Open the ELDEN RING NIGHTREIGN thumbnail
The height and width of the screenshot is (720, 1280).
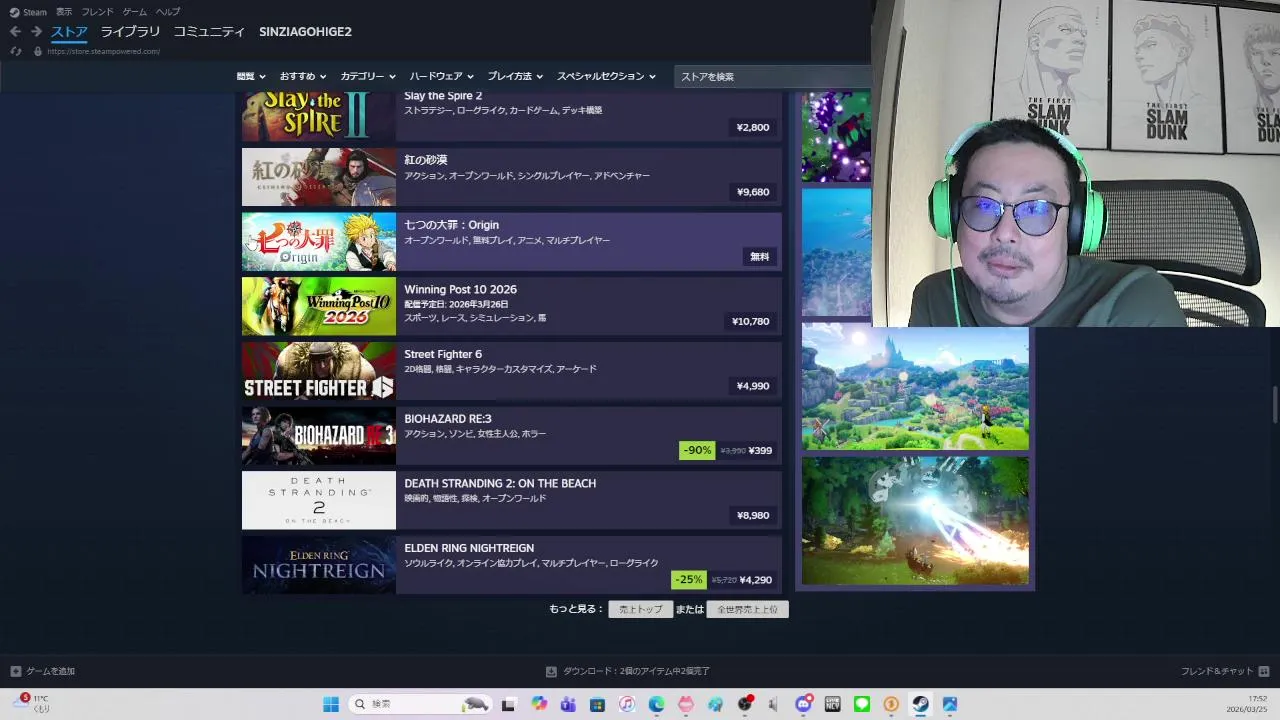pos(319,565)
